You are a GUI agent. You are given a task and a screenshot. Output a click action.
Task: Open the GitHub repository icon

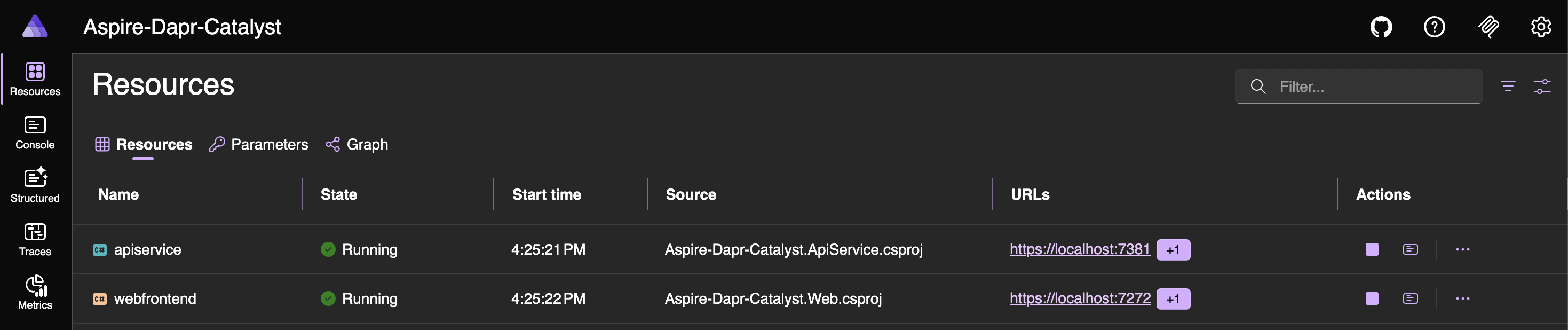click(1381, 27)
